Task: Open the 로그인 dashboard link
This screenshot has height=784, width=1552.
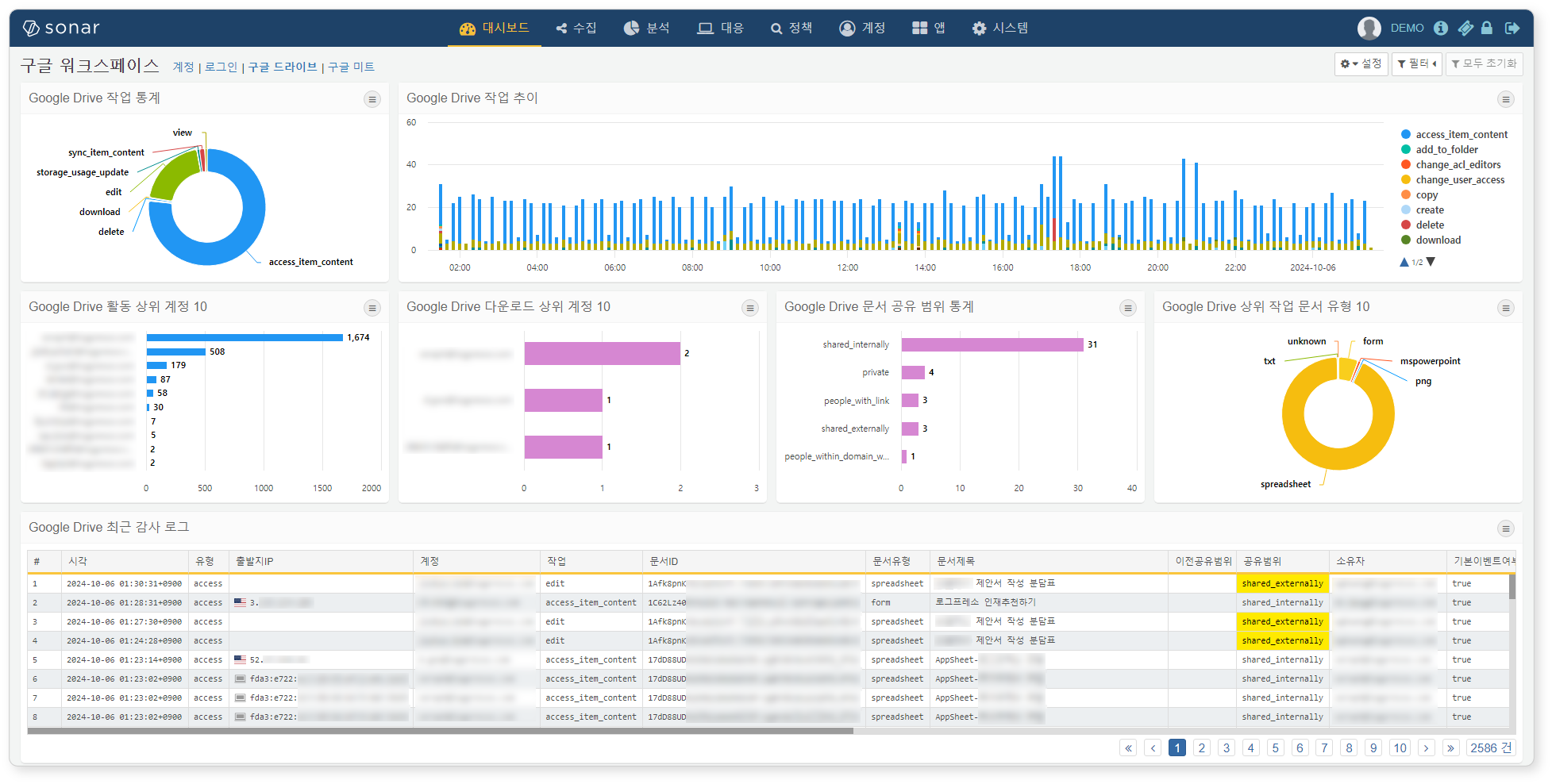Action: [221, 67]
